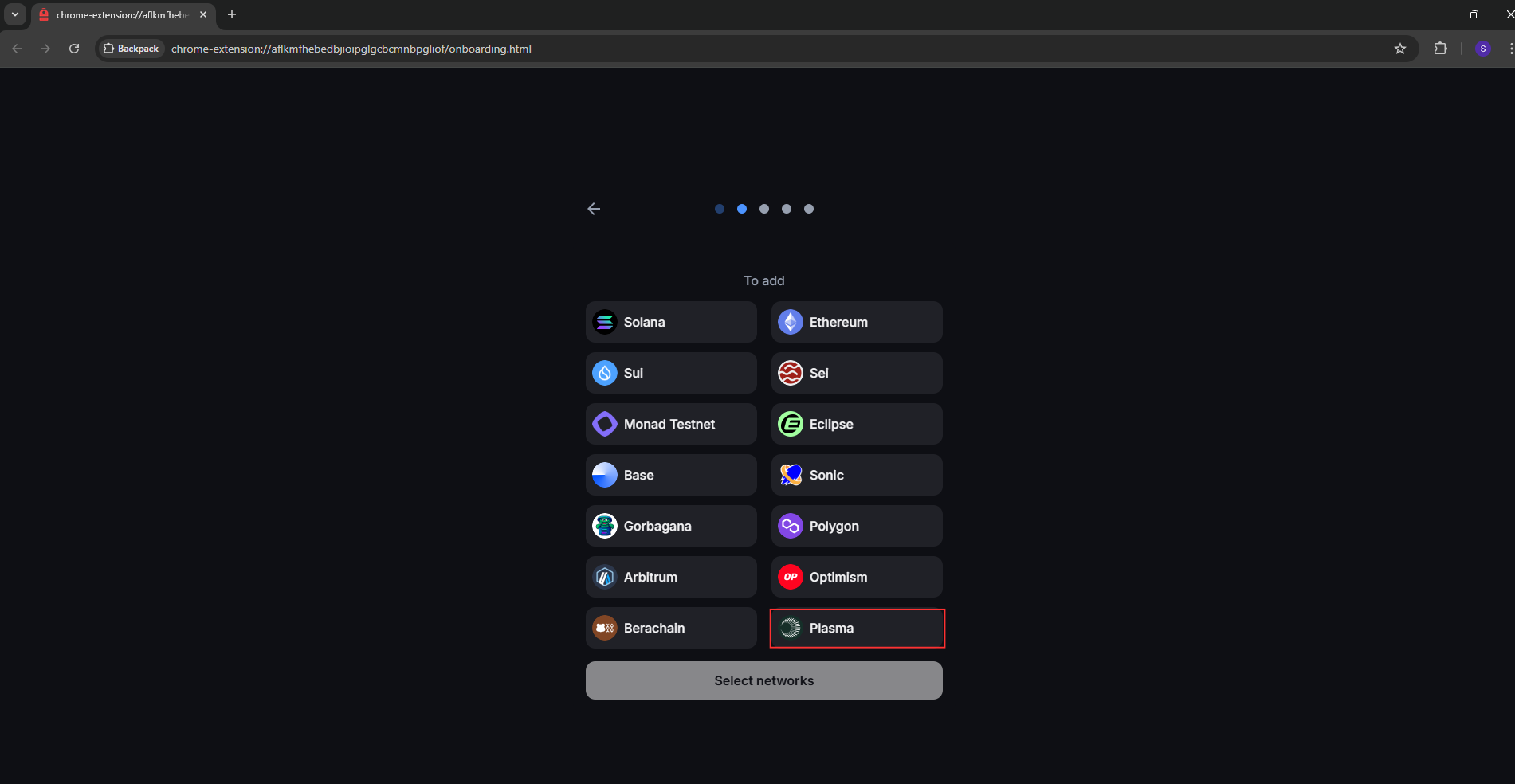1515x784 pixels.
Task: Click the Polygon purple logo icon
Action: click(x=790, y=526)
